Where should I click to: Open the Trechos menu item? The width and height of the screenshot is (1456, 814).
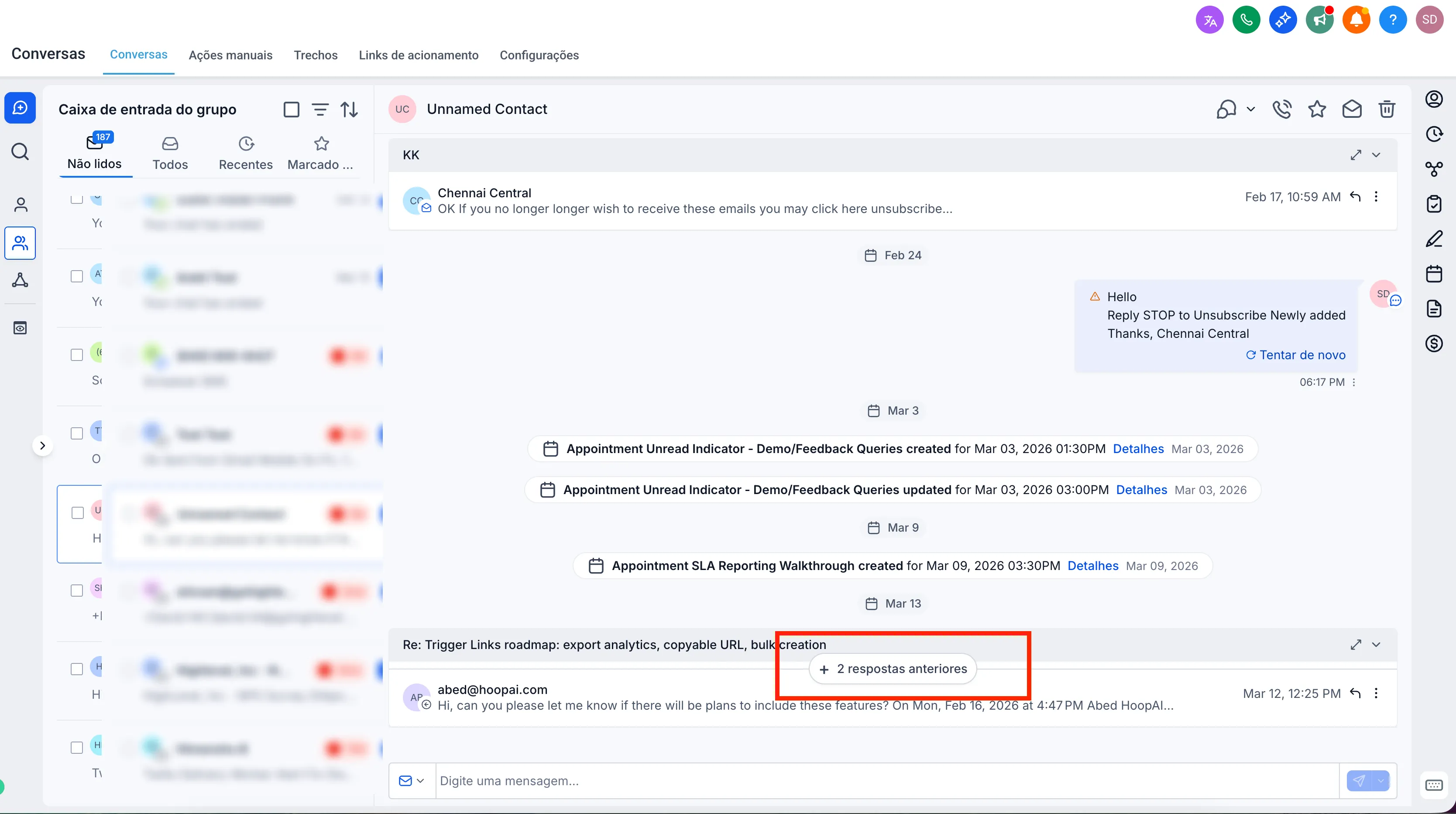(316, 55)
